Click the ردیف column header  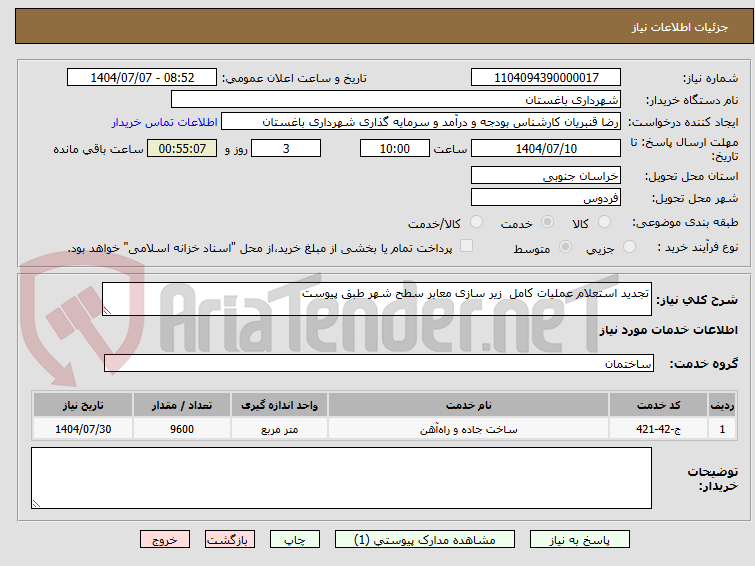[722, 405]
